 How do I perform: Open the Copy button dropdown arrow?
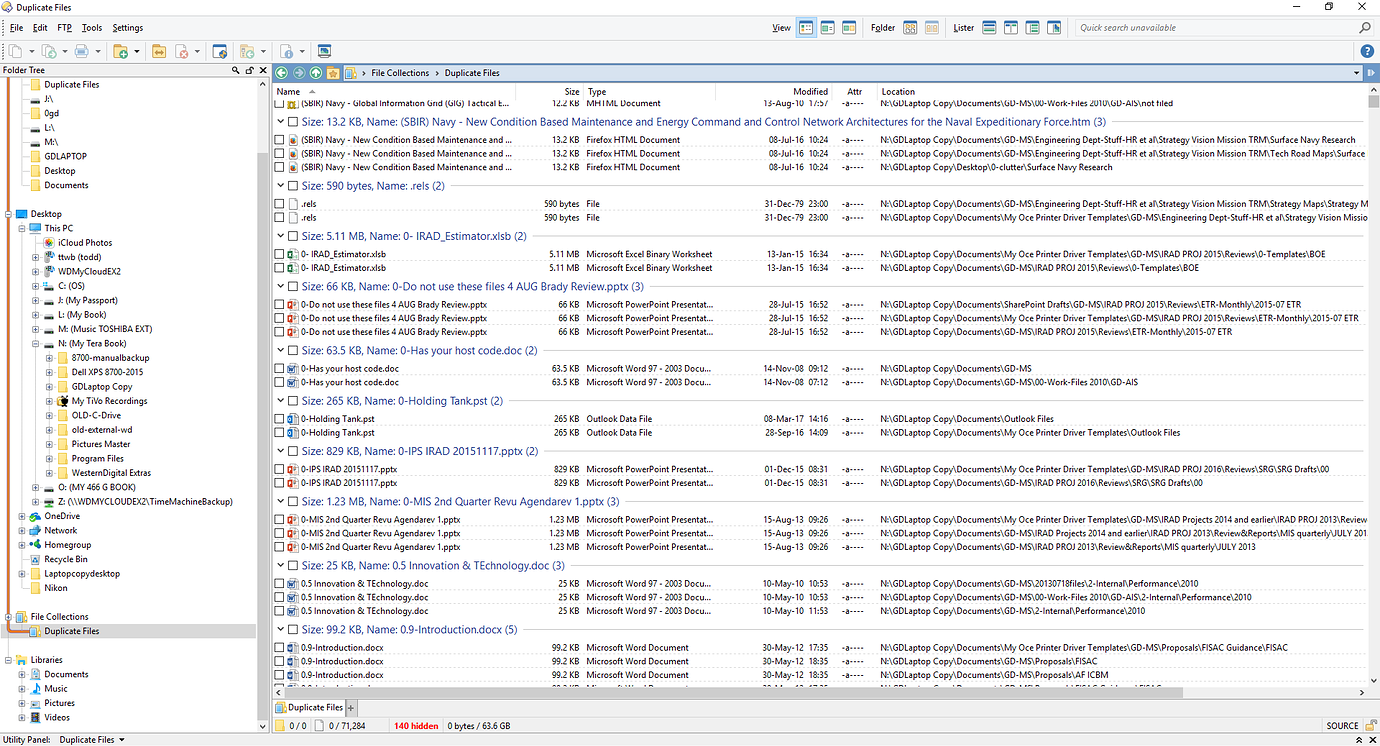pyautogui.click(x=32, y=51)
